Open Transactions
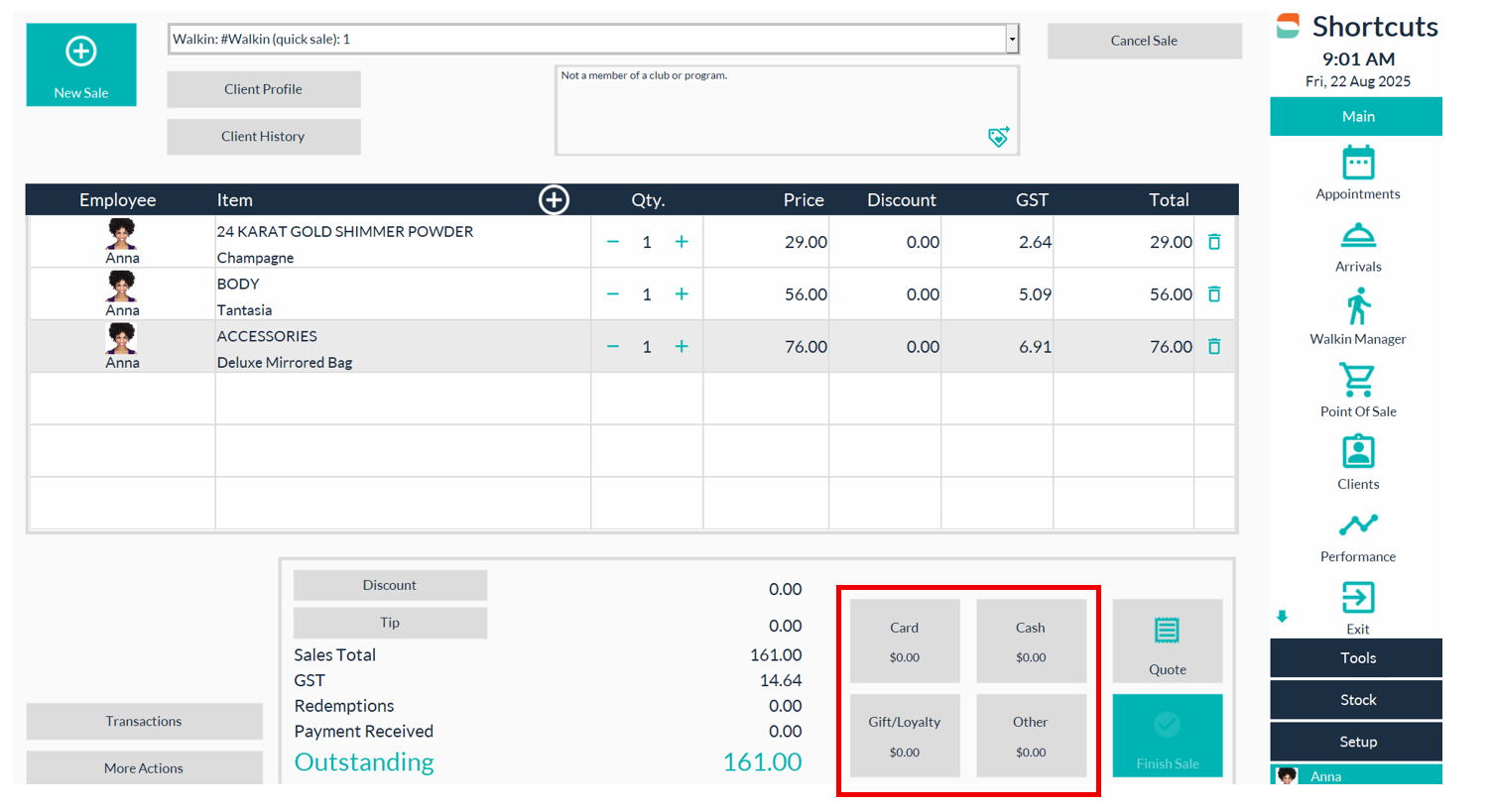Screen dimensions: 1495x812 pyautogui.click(x=145, y=721)
